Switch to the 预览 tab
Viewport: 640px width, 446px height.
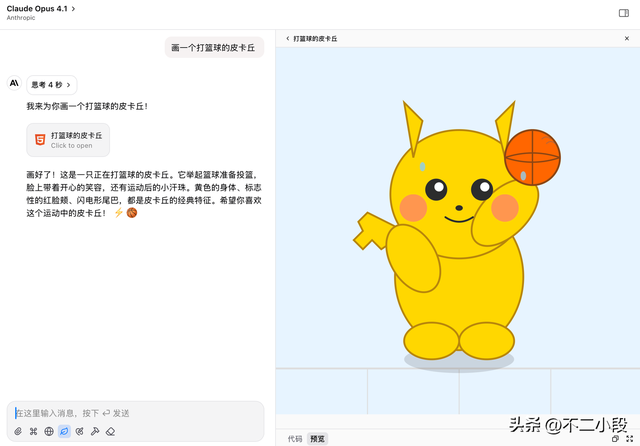click(x=317, y=439)
